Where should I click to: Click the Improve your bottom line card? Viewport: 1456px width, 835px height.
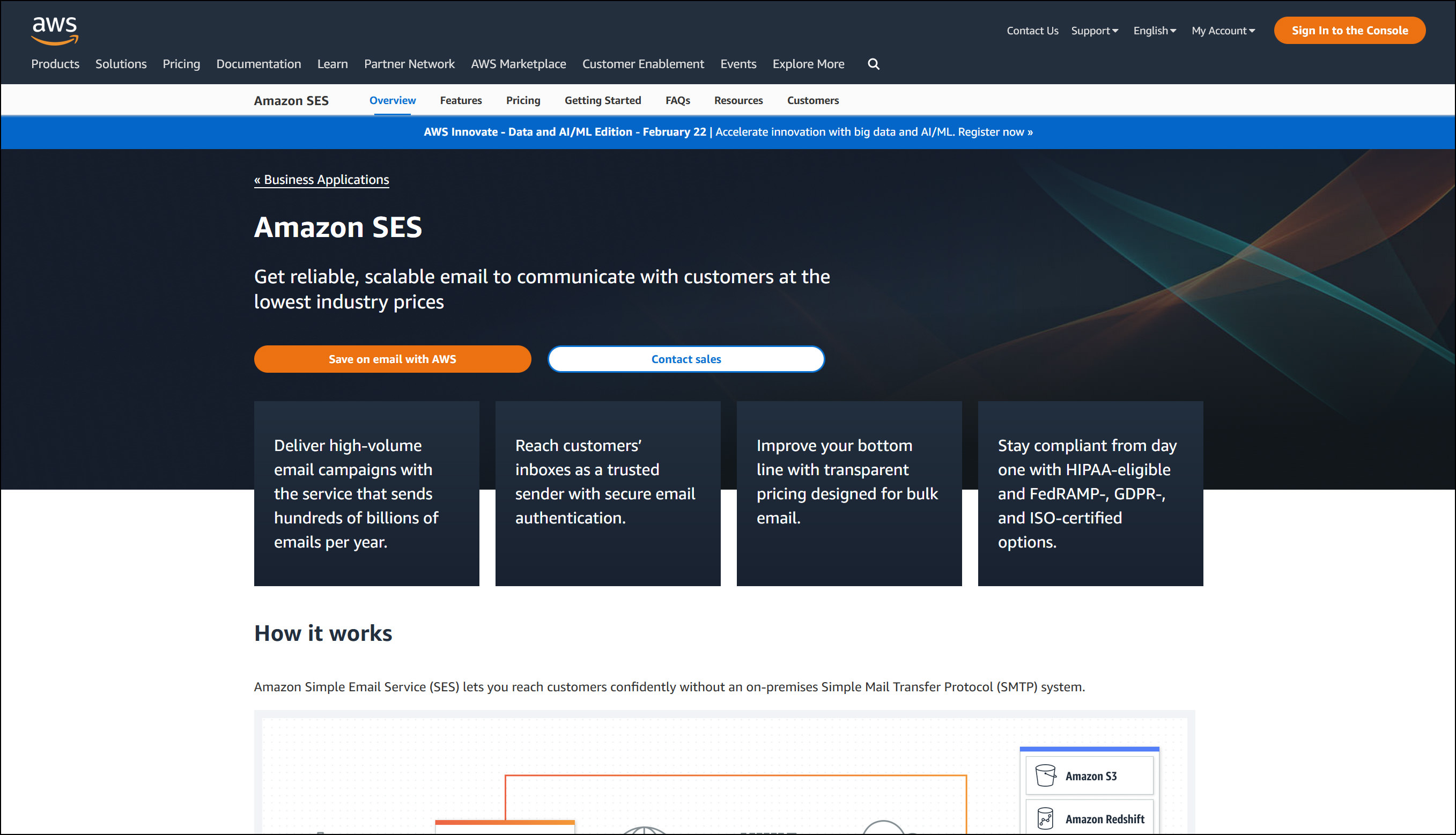[849, 493]
